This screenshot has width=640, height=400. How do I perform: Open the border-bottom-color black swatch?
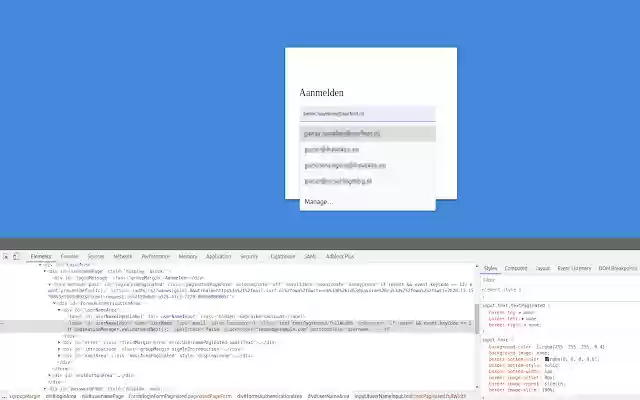(547, 359)
